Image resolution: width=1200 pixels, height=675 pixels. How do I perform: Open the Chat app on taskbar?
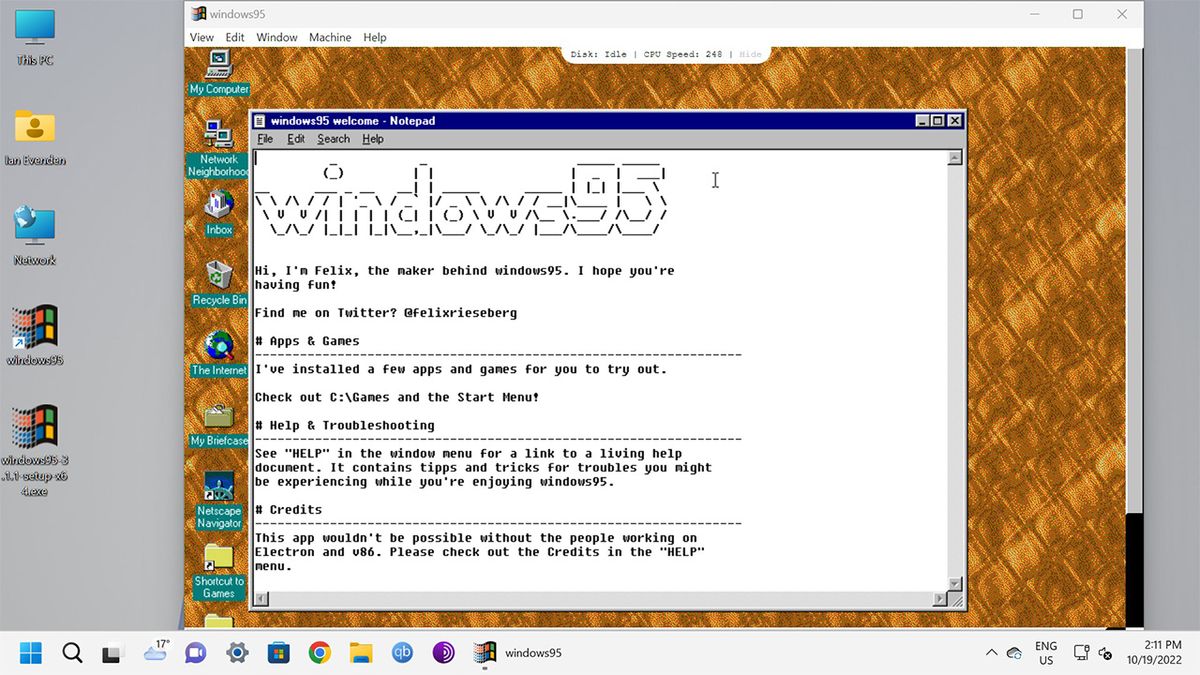[x=195, y=653]
